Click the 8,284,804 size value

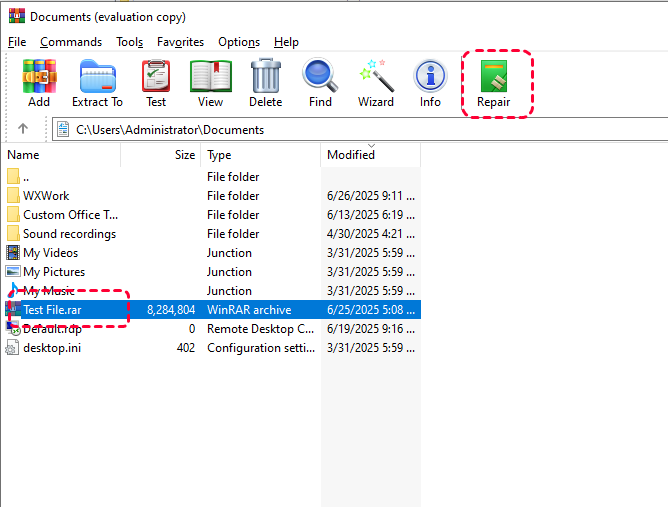[171, 310]
